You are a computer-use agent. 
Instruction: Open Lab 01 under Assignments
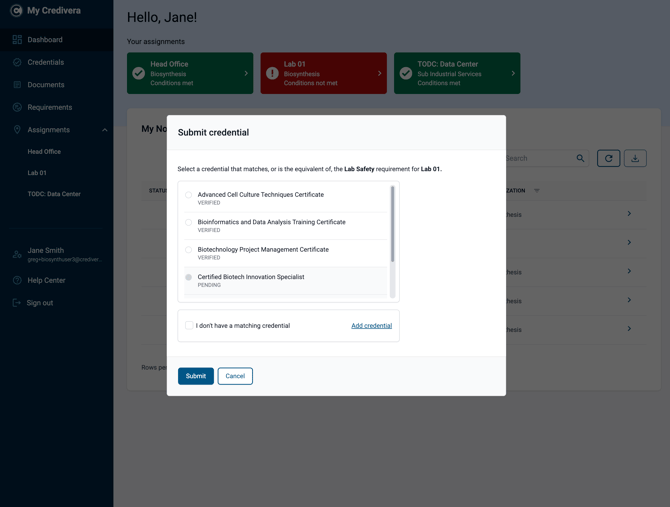coord(37,173)
